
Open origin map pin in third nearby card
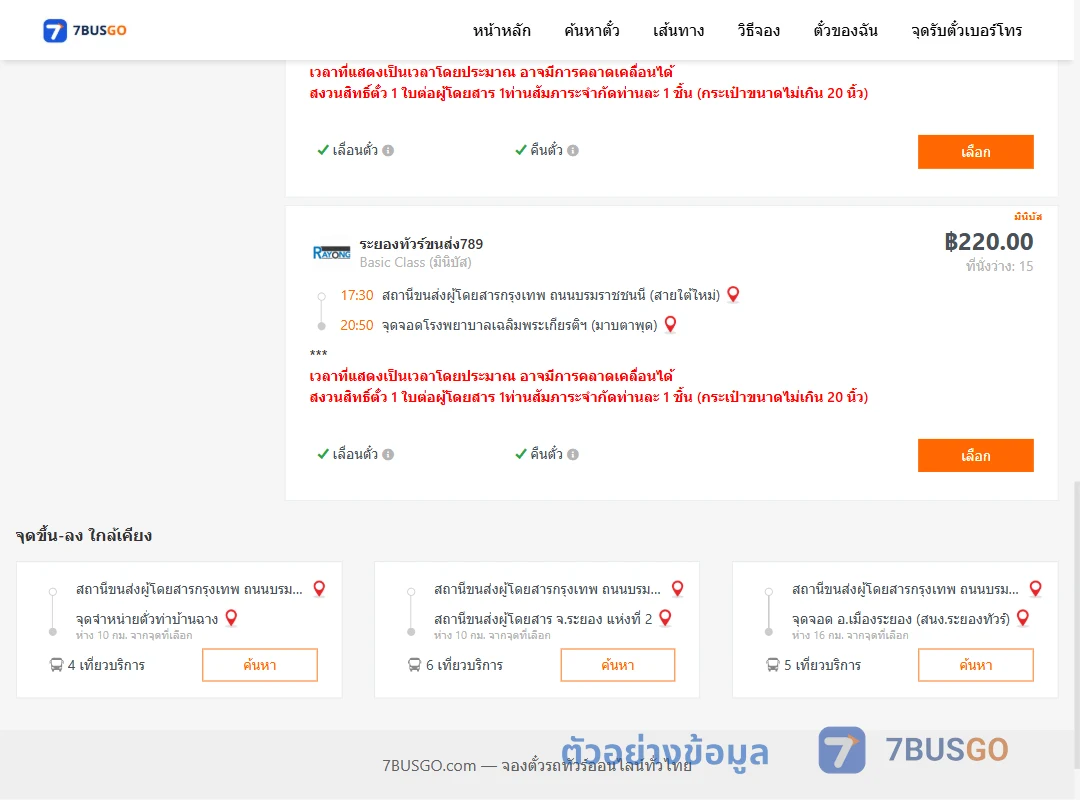click(1035, 588)
